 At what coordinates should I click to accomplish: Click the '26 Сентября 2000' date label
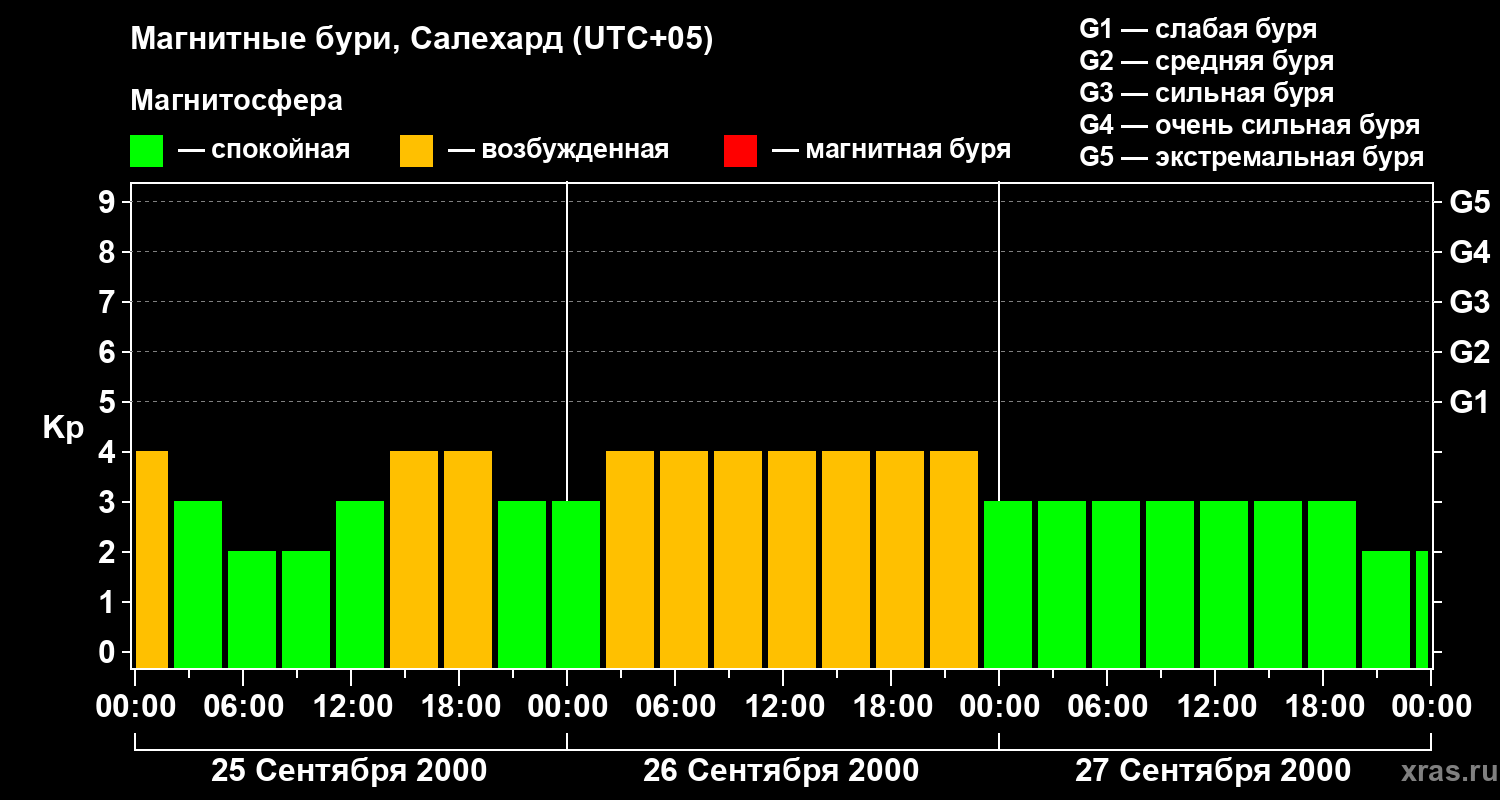point(781,771)
